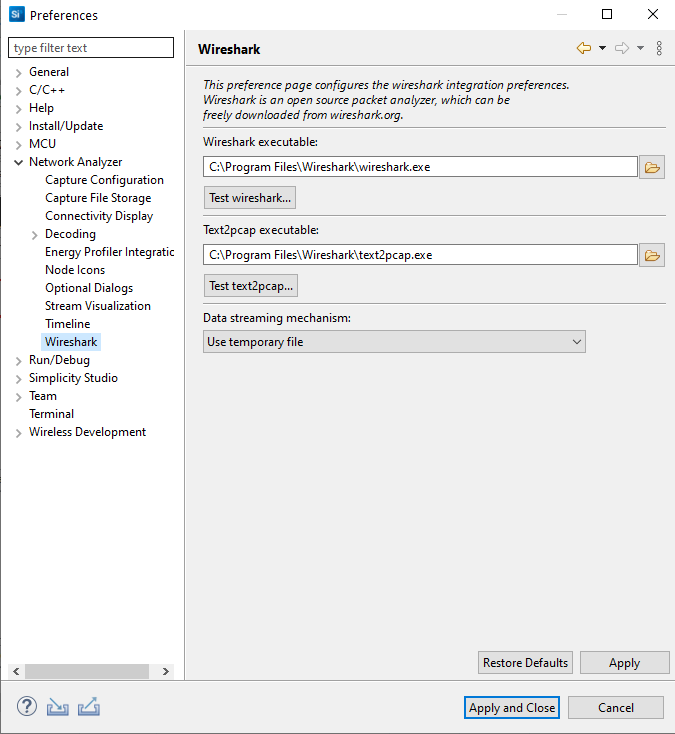
Task: Open the Timeline preference page
Action: [x=67, y=324]
